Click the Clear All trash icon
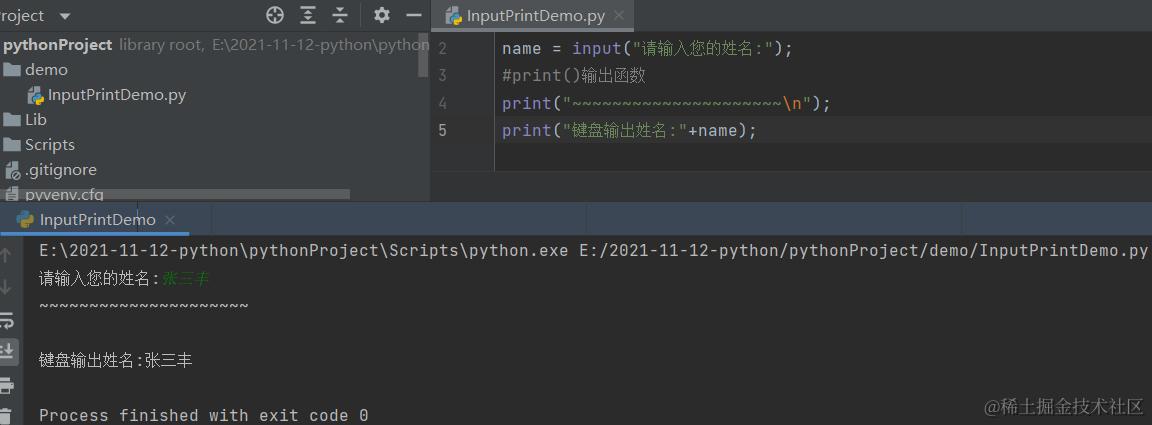This screenshot has width=1152, height=425. pyautogui.click(x=7, y=416)
